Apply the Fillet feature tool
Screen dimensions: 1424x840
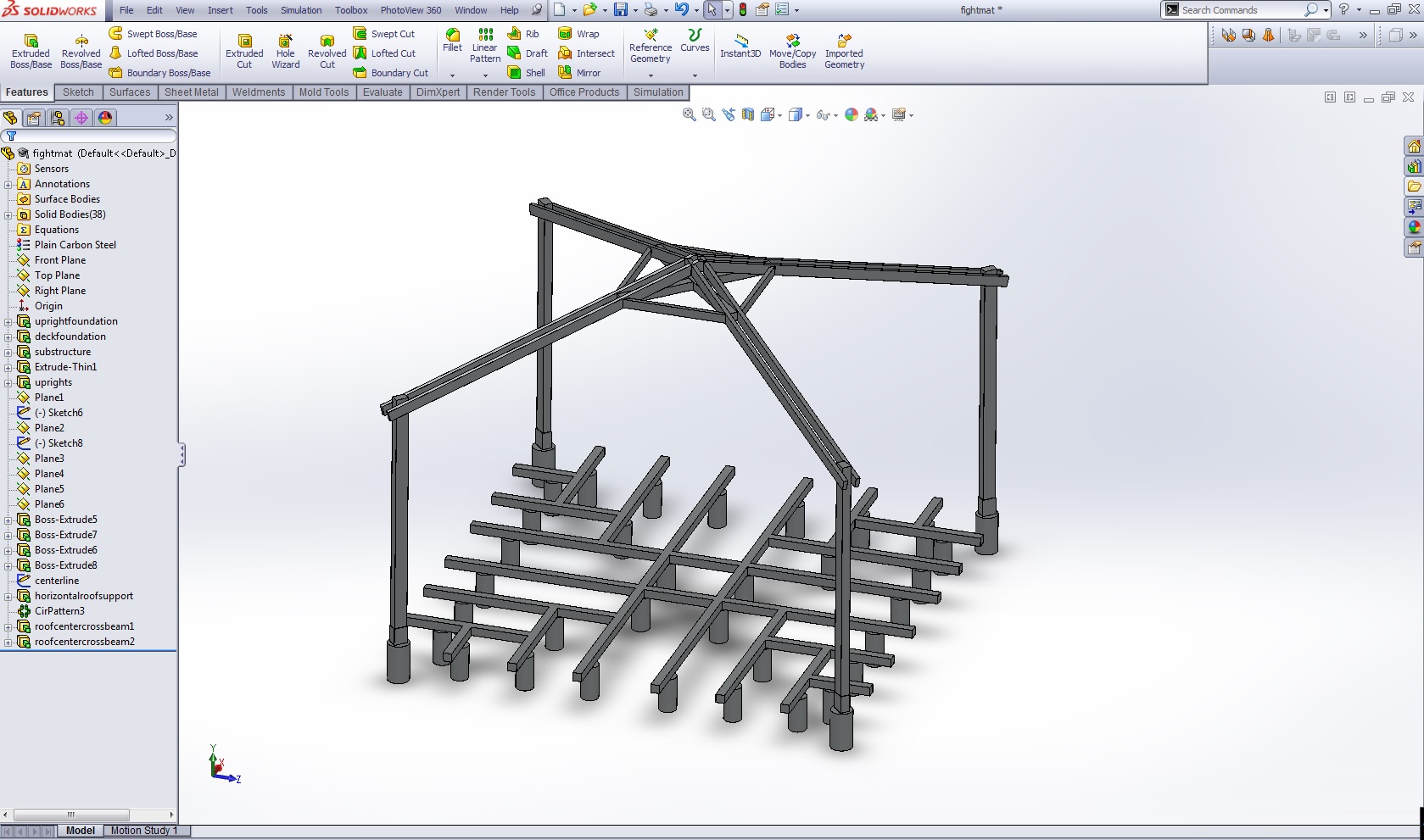pos(453,39)
